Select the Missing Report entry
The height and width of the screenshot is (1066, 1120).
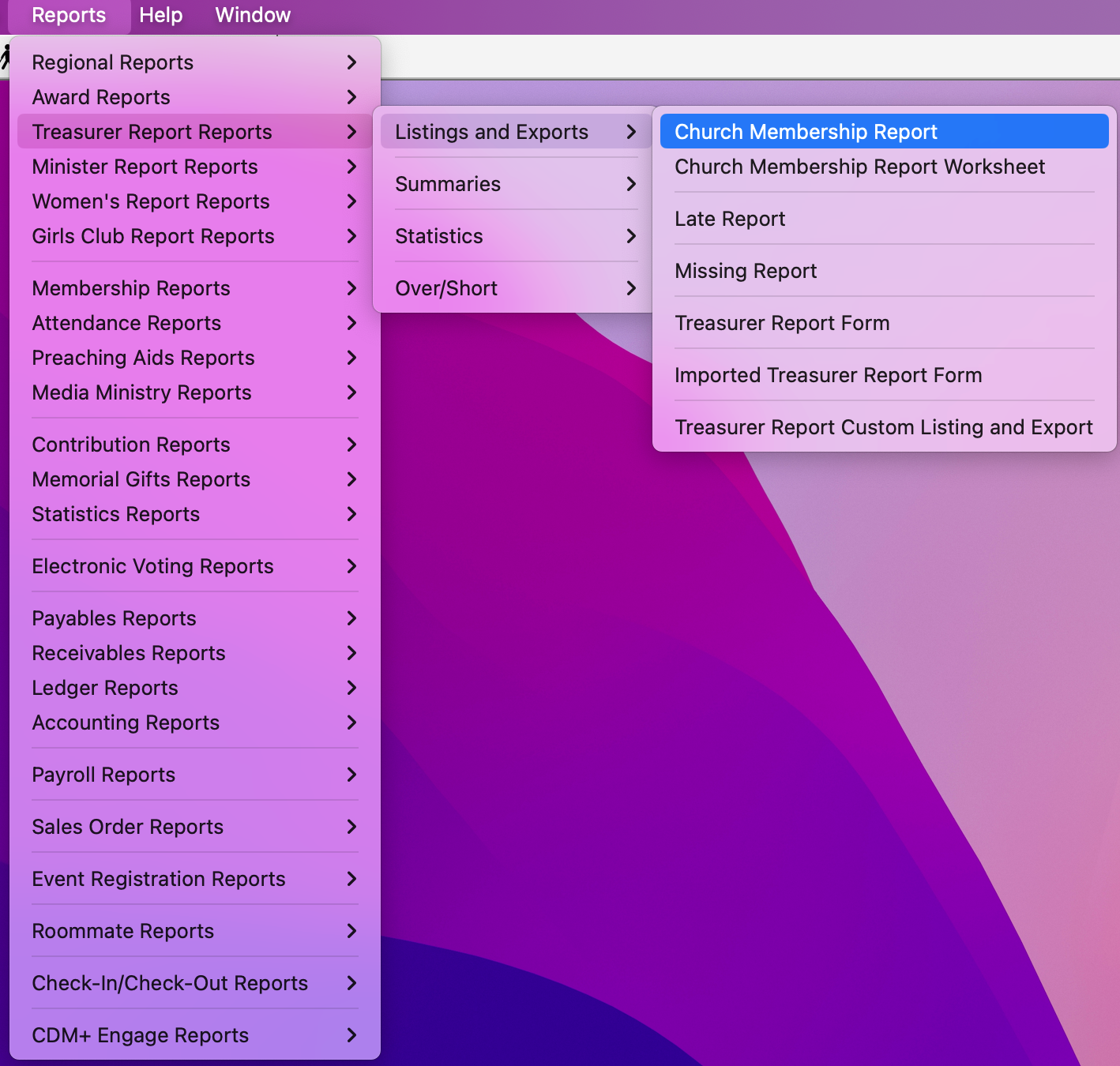point(746,271)
